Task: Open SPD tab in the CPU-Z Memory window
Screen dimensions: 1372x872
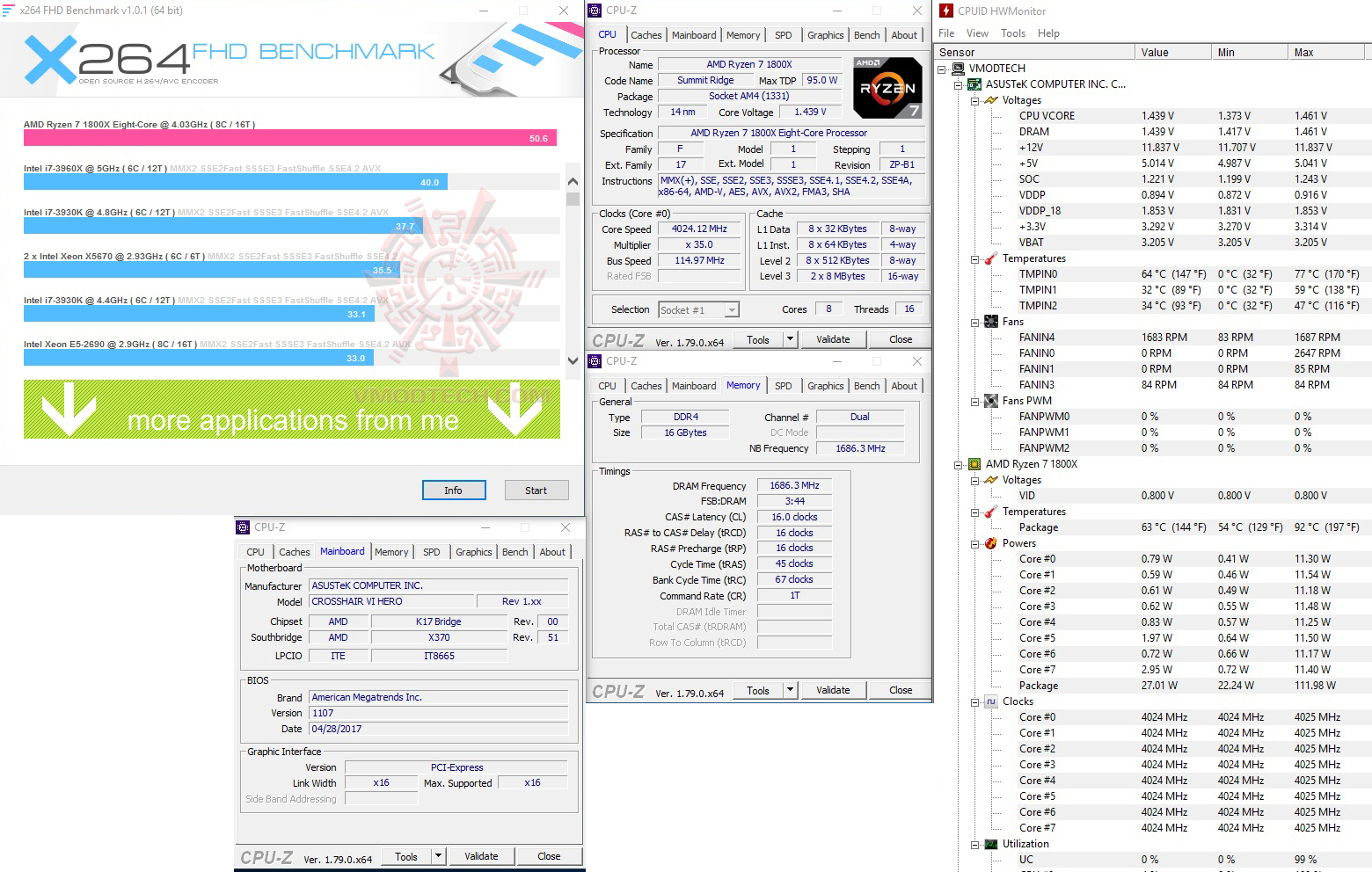Action: tap(784, 386)
